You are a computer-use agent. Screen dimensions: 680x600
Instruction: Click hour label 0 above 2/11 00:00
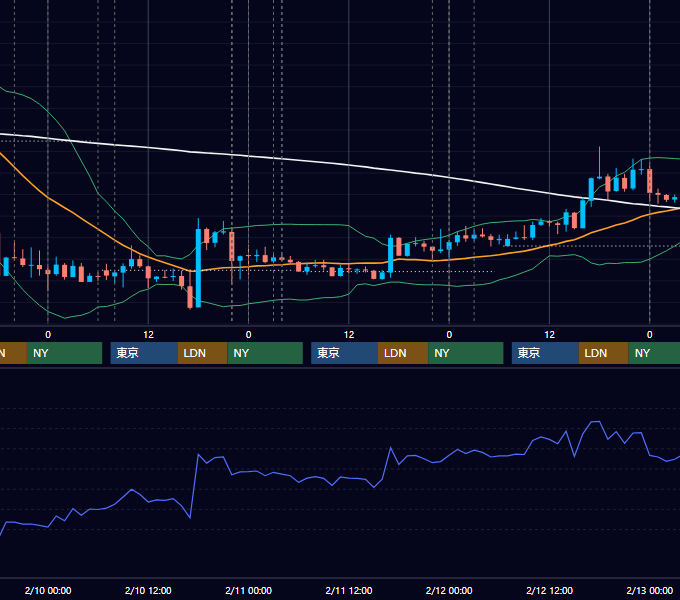coord(248,335)
